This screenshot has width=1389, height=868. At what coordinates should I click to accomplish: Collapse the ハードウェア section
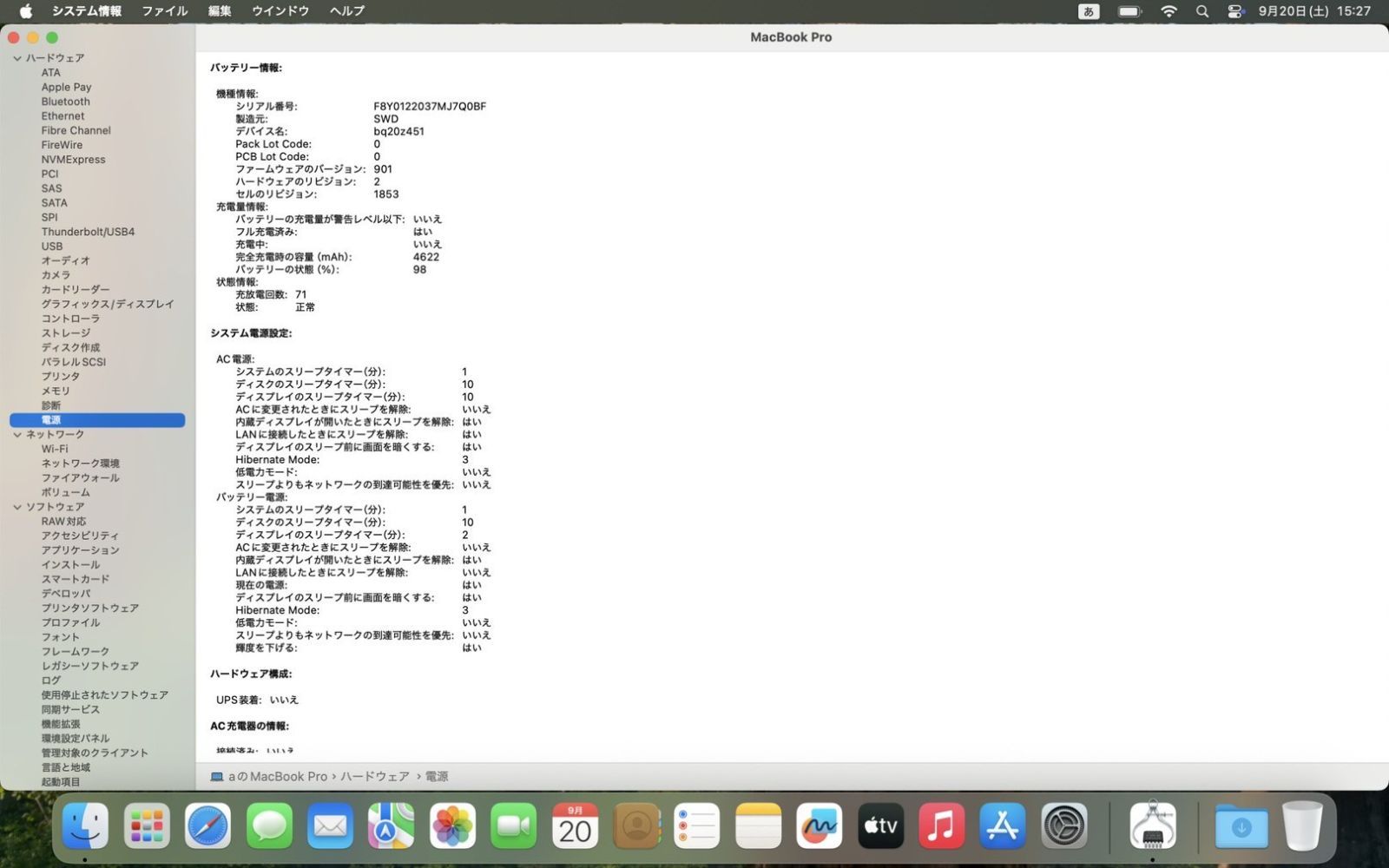click(16, 57)
